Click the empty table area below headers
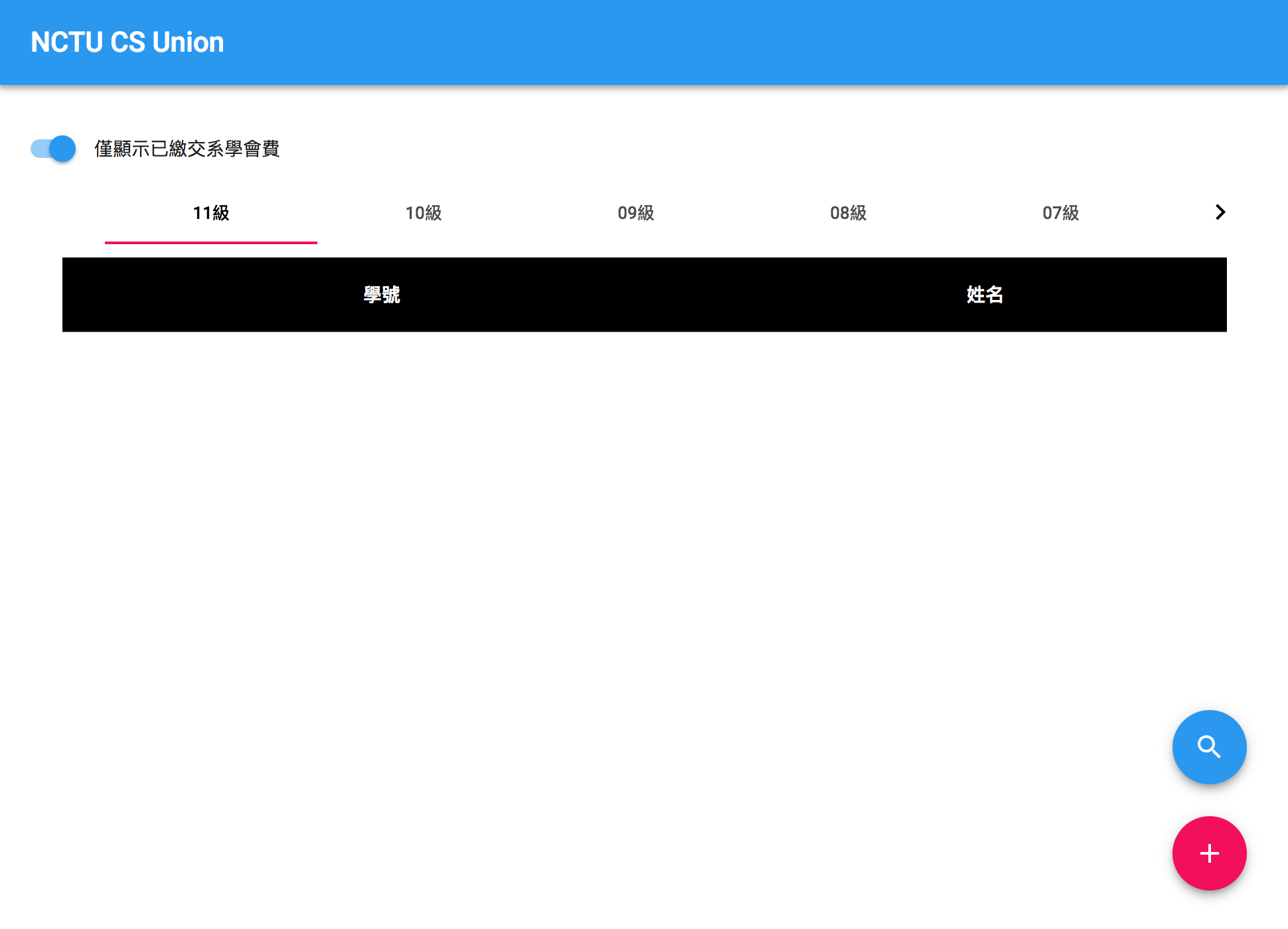Viewport: 1288px width, 929px height. coord(644,498)
